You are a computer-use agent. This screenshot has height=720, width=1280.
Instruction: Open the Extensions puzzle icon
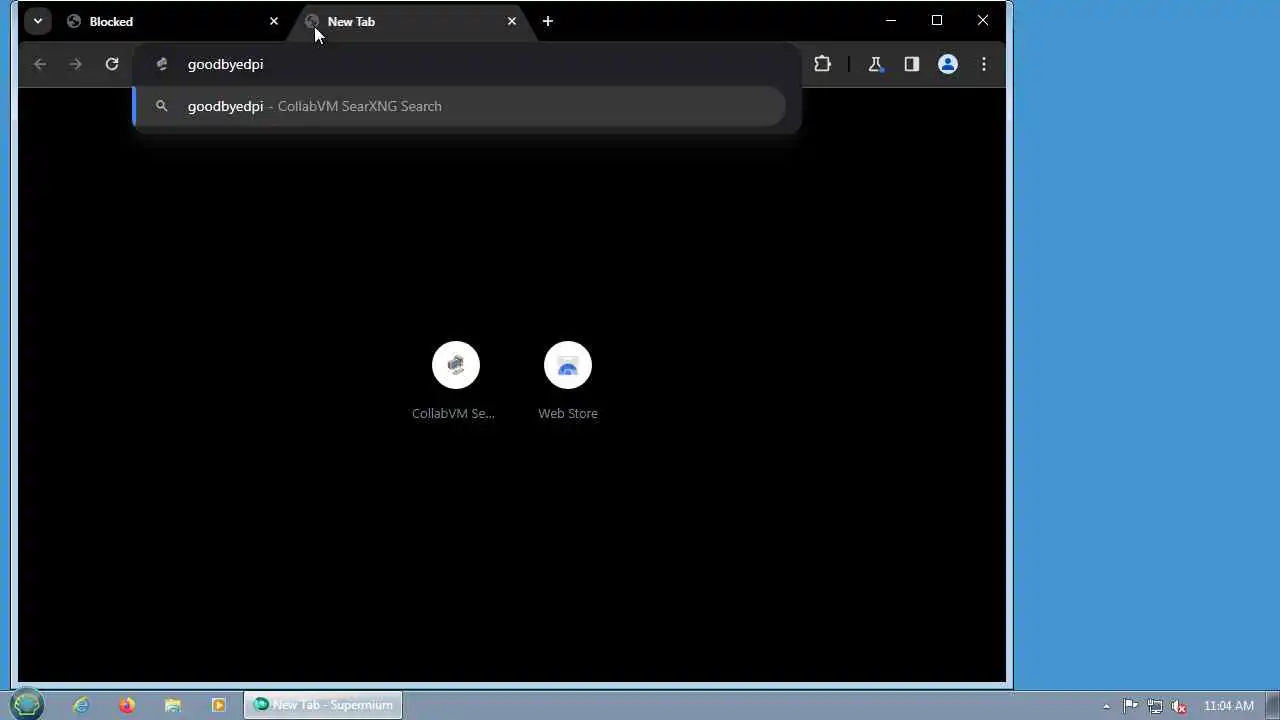[x=822, y=64]
